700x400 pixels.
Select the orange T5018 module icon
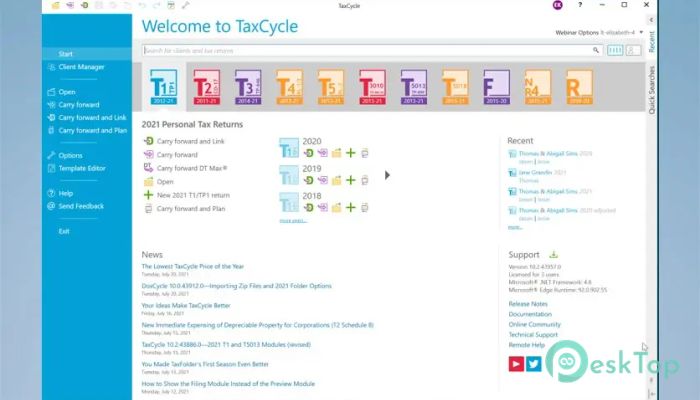point(455,87)
